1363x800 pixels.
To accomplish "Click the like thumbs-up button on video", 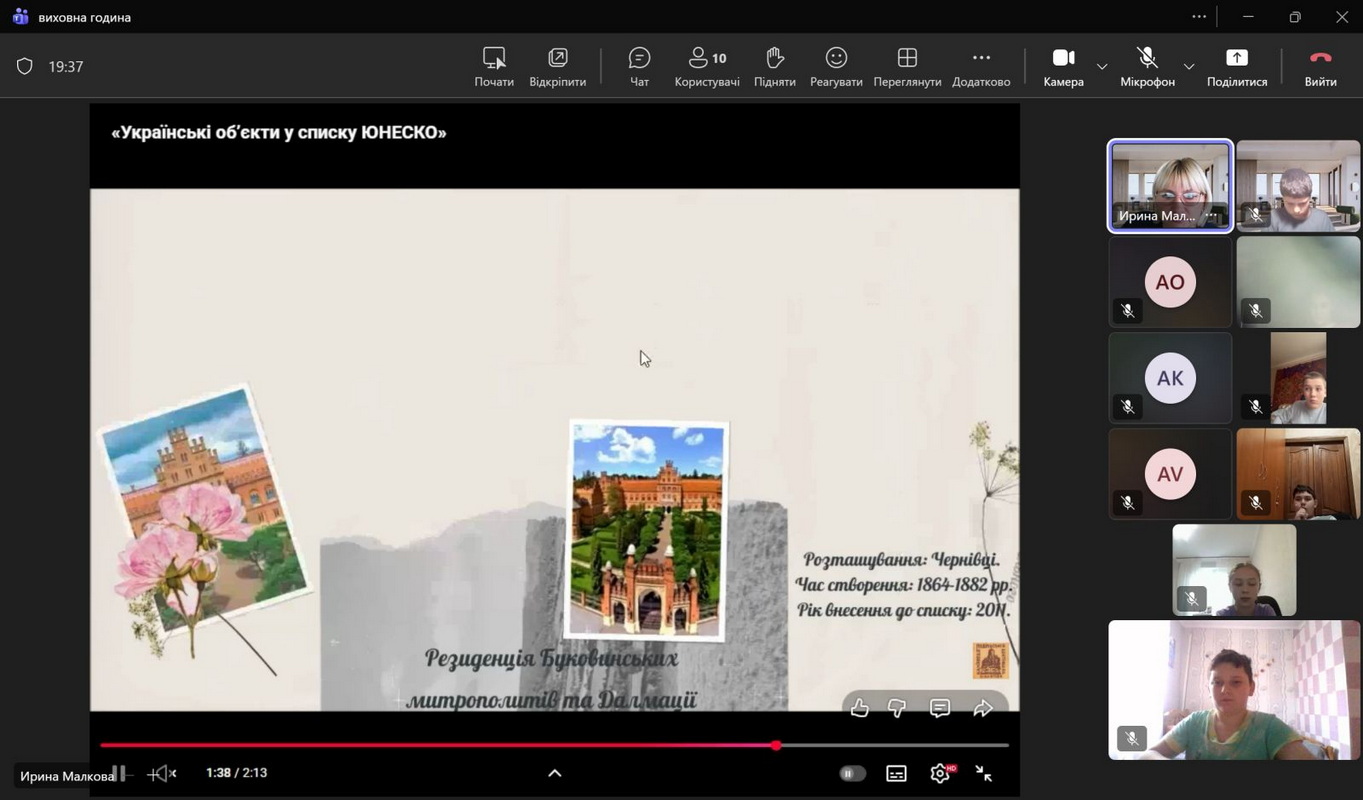I will tap(860, 708).
